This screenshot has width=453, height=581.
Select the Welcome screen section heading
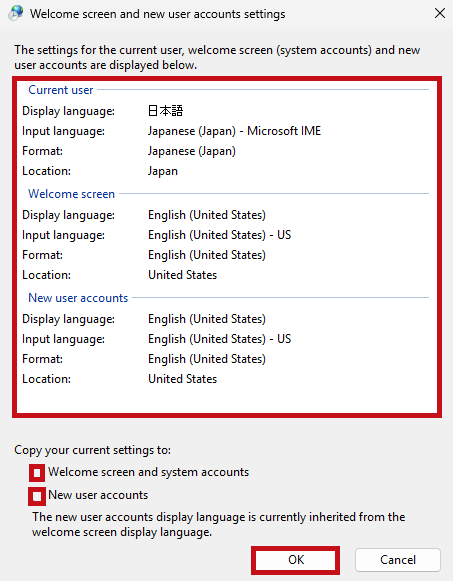pyautogui.click(x=71, y=194)
